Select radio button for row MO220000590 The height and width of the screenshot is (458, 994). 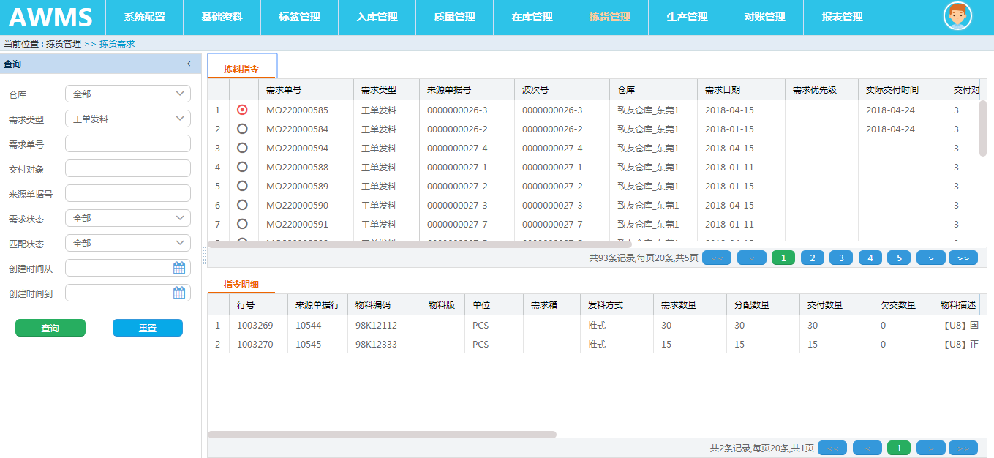tap(242, 204)
